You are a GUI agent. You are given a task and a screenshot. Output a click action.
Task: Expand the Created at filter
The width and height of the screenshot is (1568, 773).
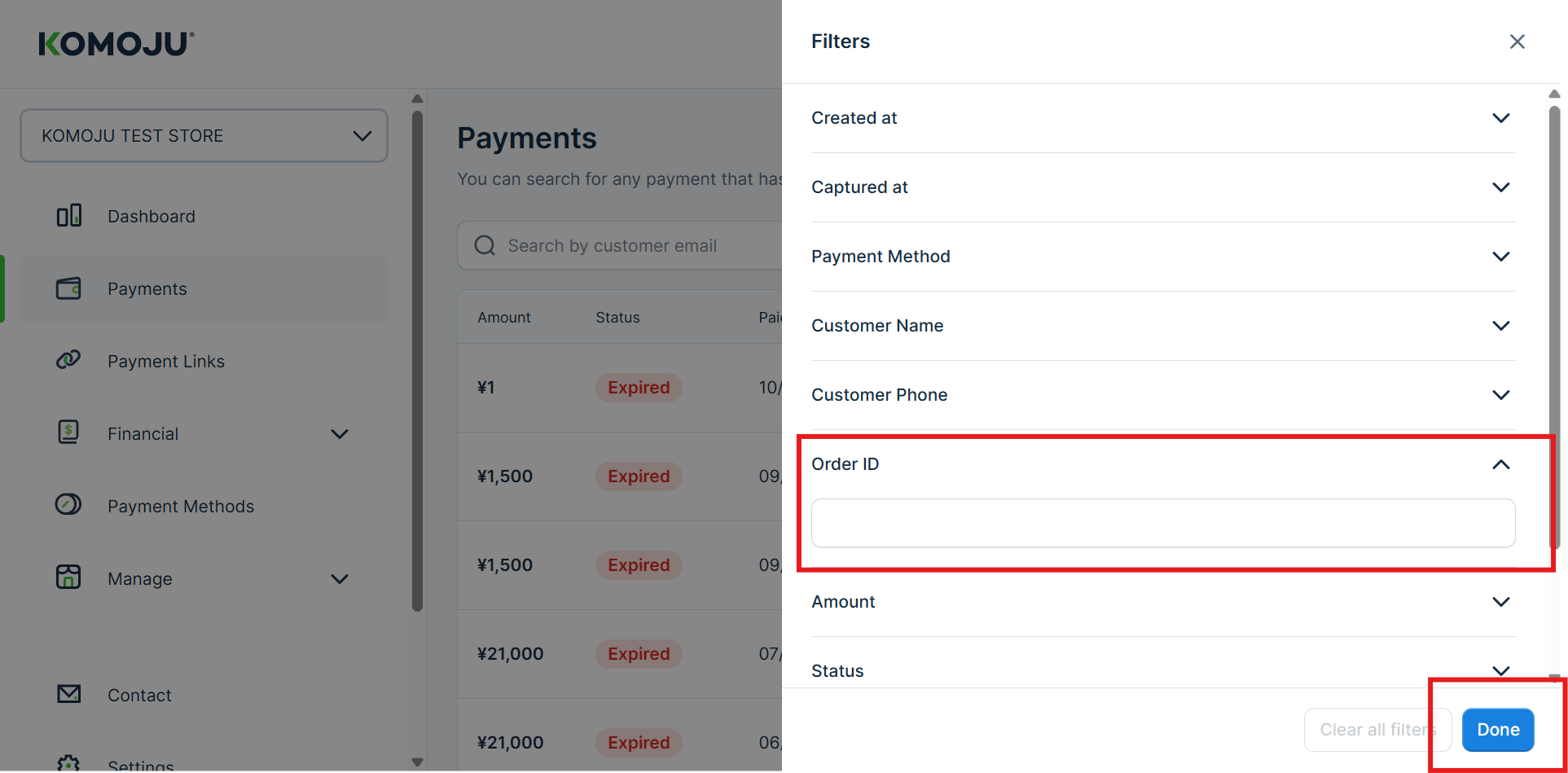pos(1500,118)
